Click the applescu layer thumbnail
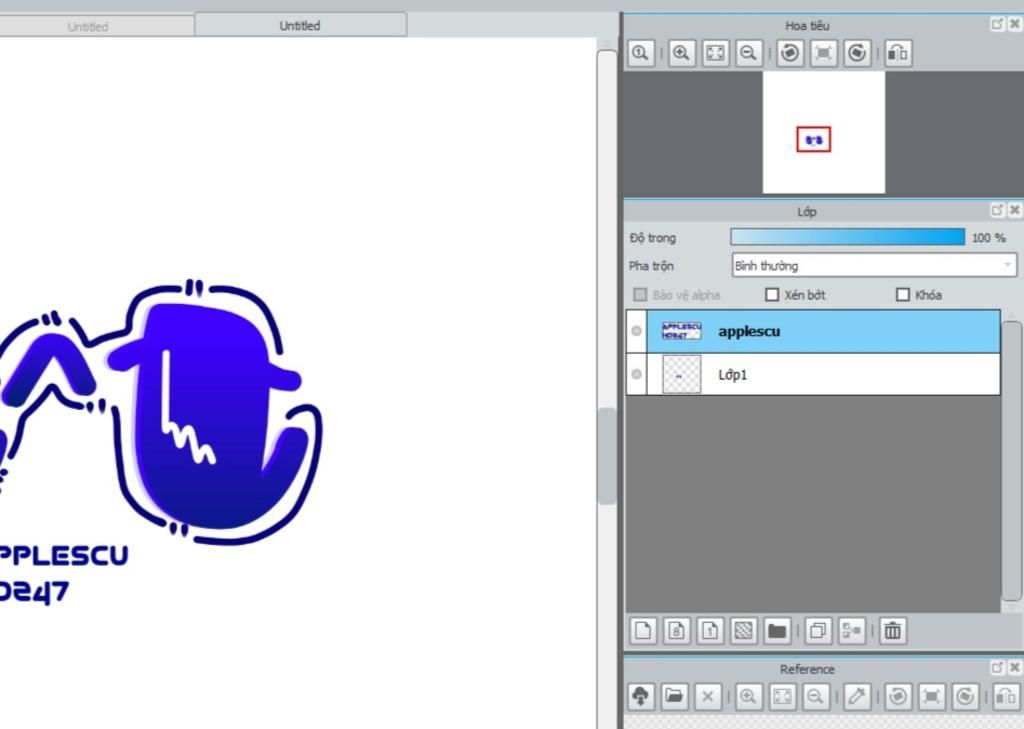Image resolution: width=1024 pixels, height=729 pixels. click(x=681, y=331)
